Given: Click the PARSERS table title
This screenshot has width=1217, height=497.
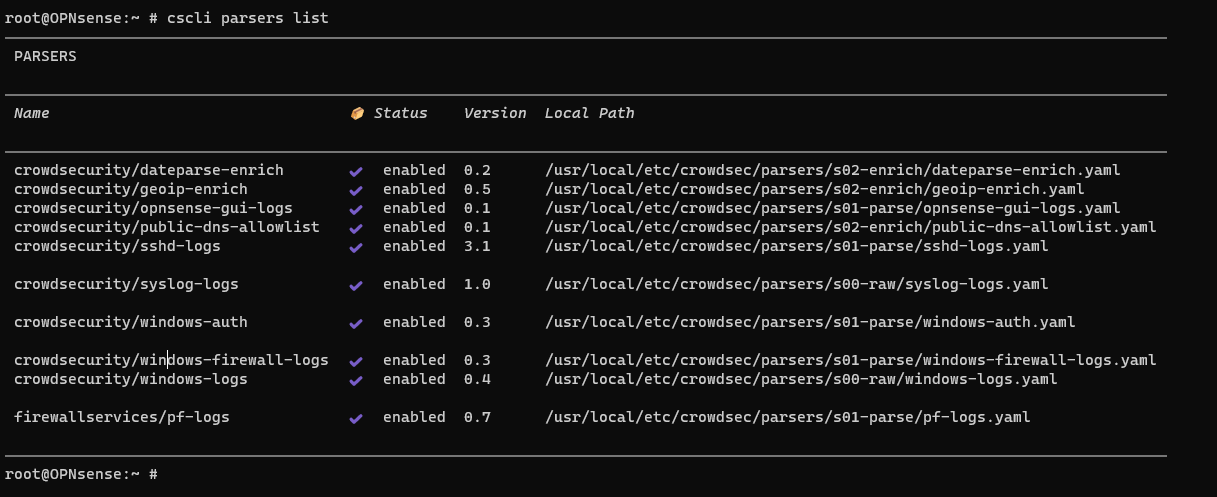Looking at the screenshot, I should pyautogui.click(x=45, y=57).
